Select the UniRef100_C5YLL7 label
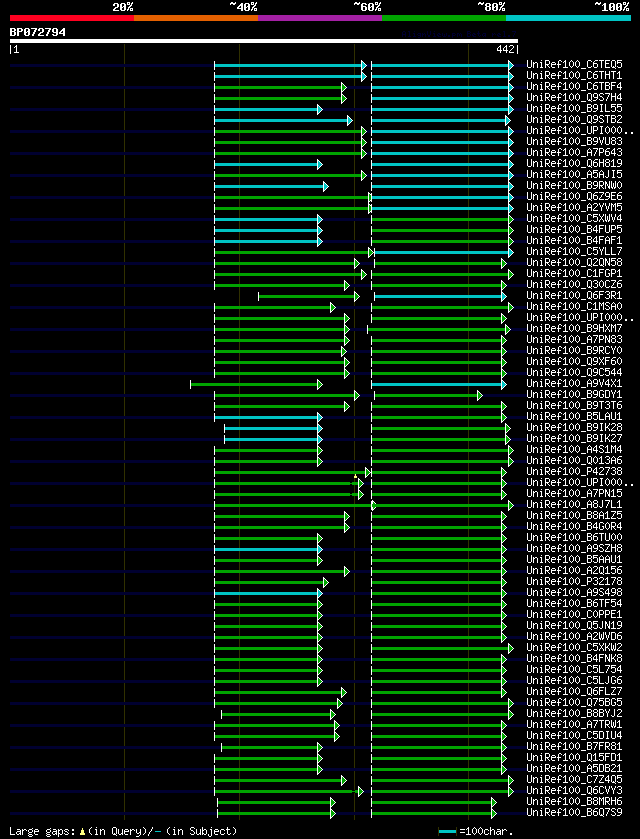The height and width of the screenshot is (839, 640). [574, 251]
